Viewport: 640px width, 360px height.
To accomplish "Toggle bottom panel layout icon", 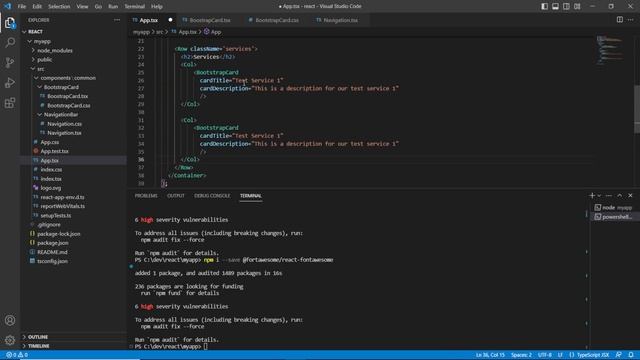I will 556,7.
